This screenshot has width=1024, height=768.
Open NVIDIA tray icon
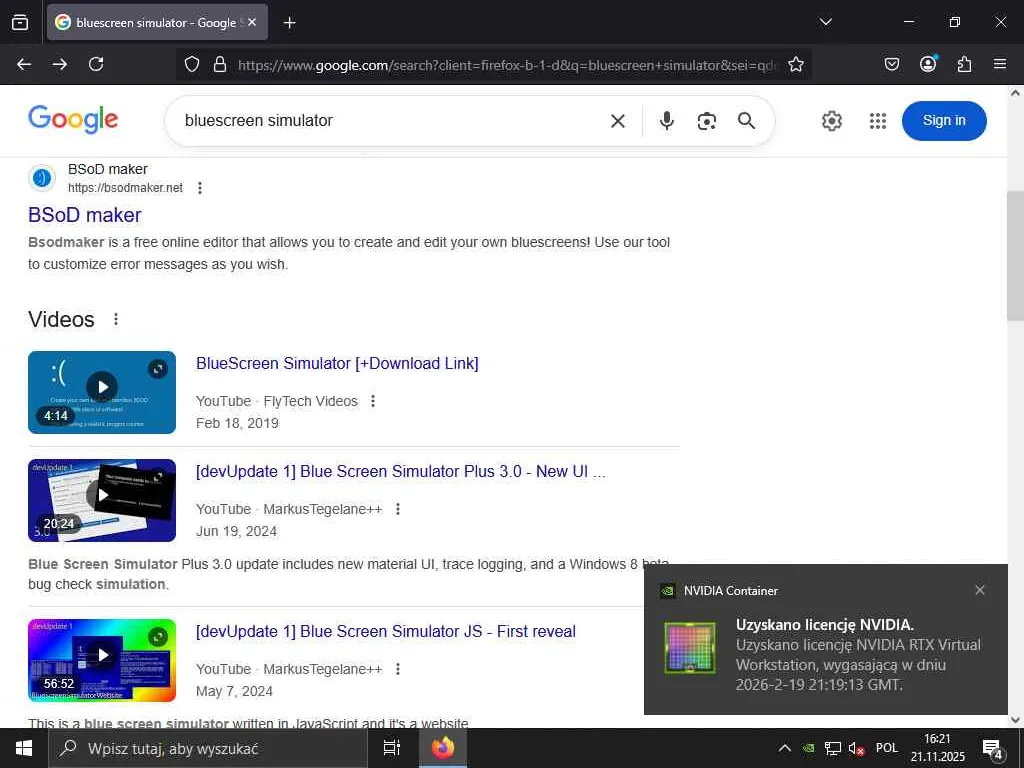coord(808,748)
